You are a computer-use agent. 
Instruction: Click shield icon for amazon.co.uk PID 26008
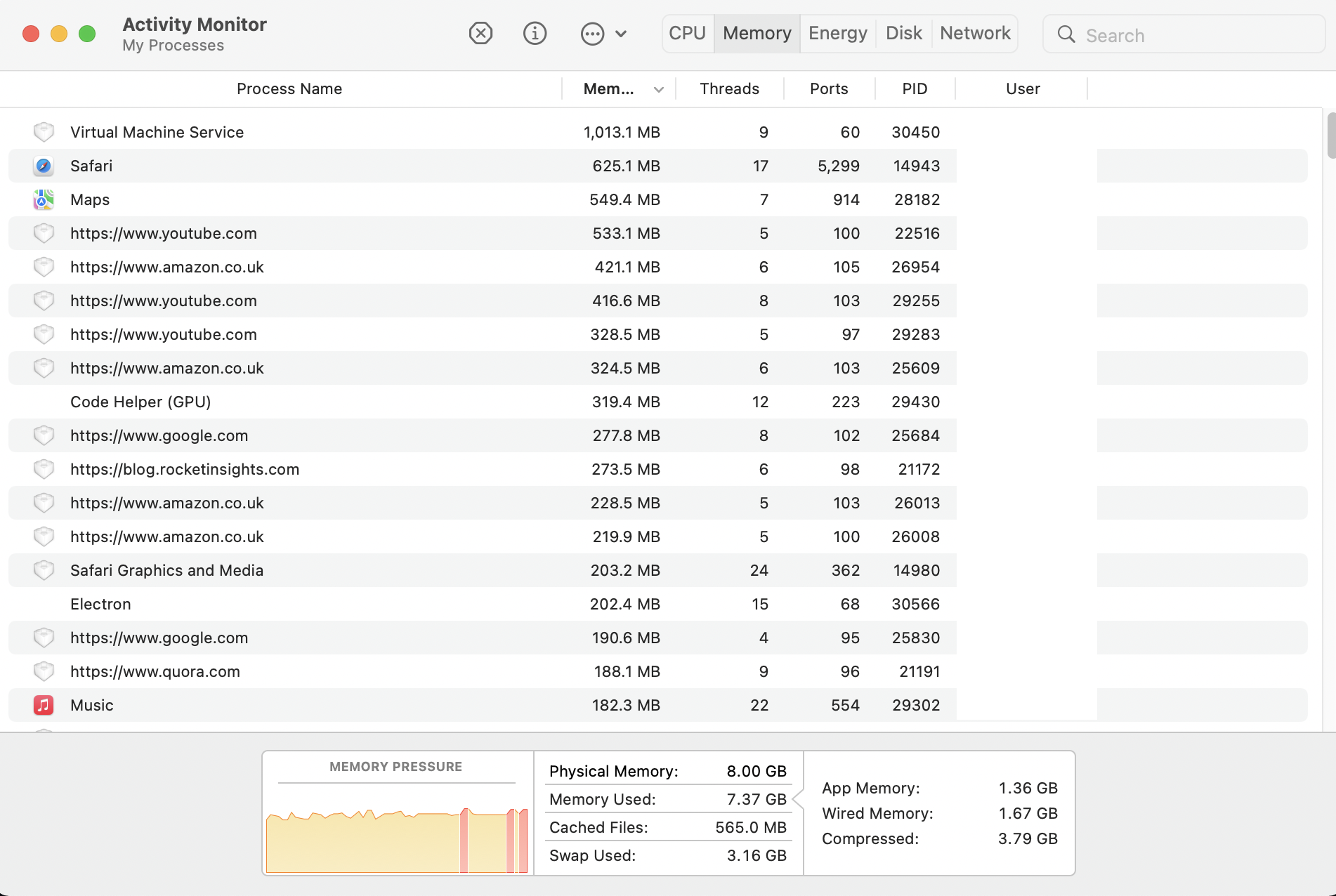point(44,536)
